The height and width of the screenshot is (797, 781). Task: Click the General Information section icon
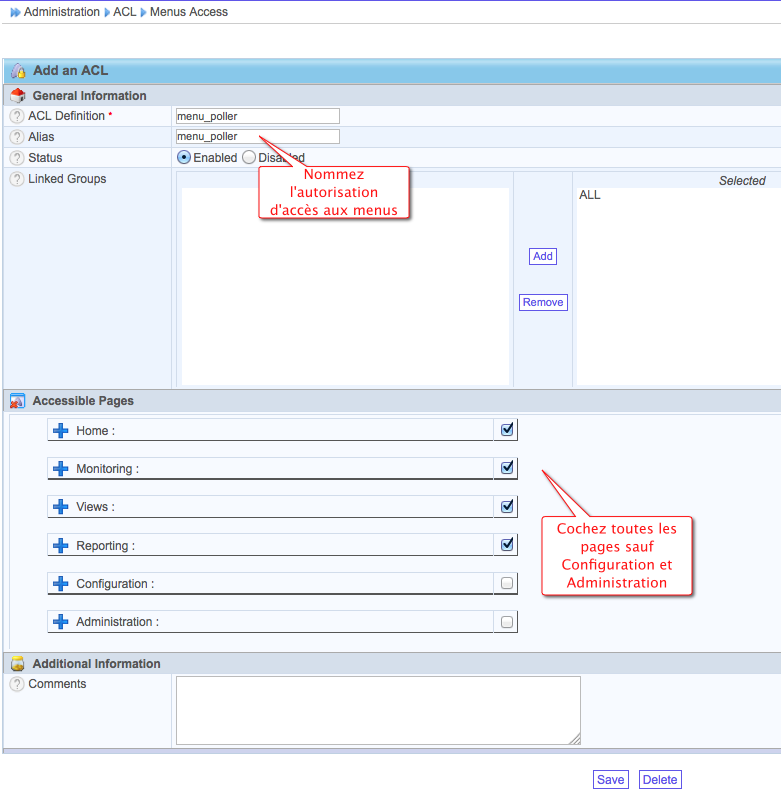click(x=17, y=96)
